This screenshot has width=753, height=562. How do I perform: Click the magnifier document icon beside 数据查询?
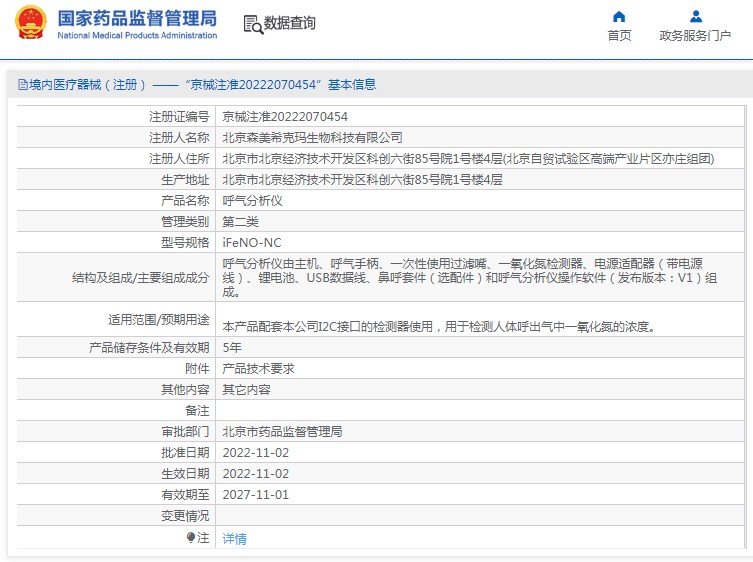tap(252, 24)
